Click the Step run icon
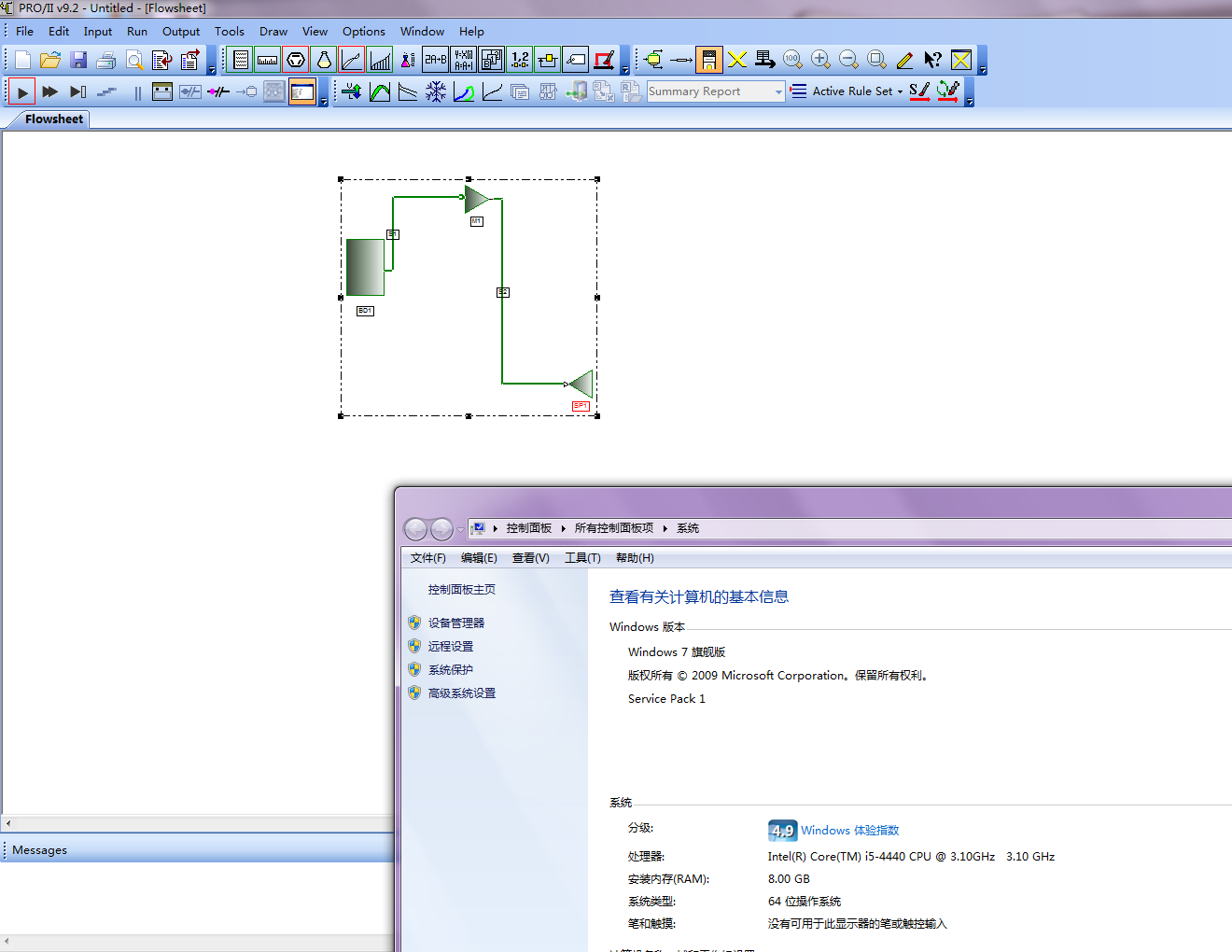The image size is (1232, 952). (78, 91)
